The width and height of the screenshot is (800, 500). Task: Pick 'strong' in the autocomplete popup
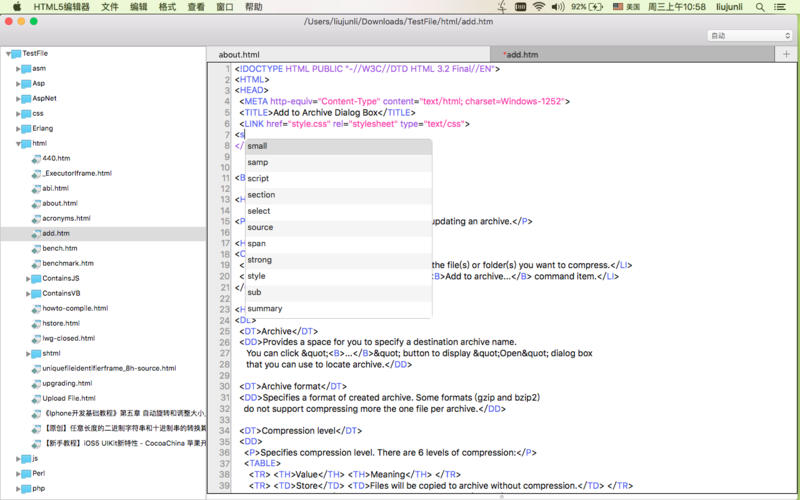click(259, 260)
